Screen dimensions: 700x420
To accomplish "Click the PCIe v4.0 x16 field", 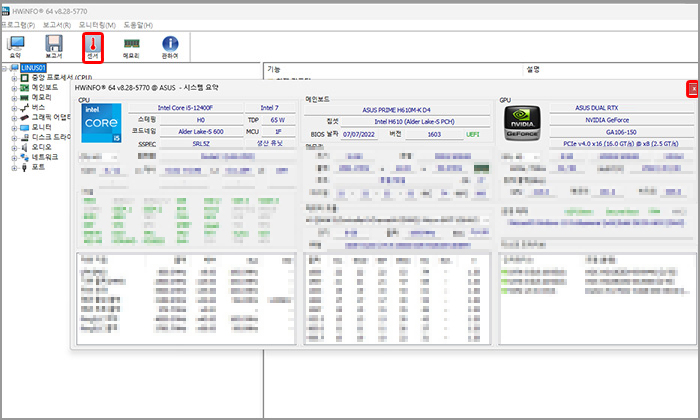I will (x=621, y=144).
